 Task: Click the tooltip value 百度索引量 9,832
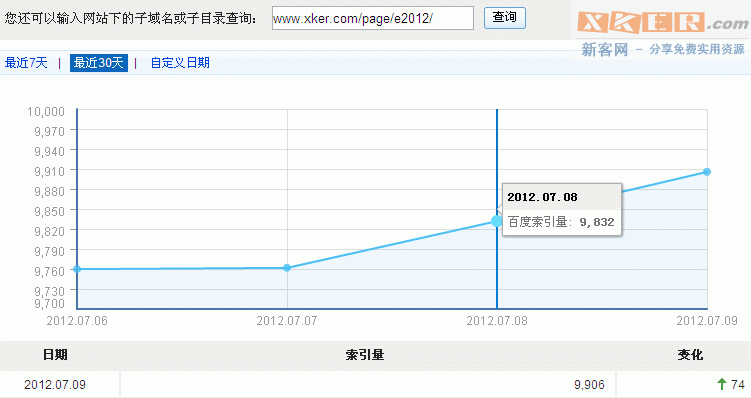pyautogui.click(x=561, y=222)
